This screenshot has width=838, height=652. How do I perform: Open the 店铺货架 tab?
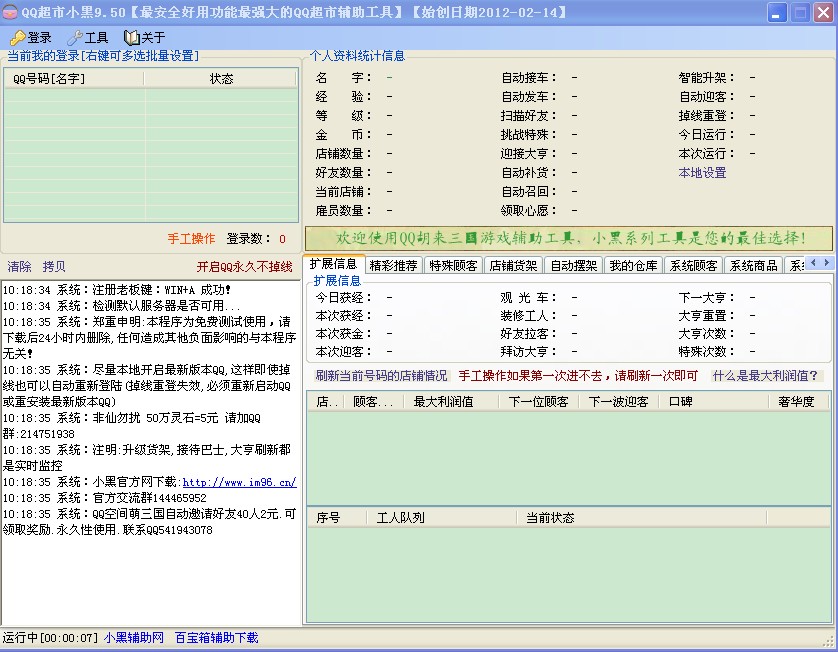(x=513, y=266)
